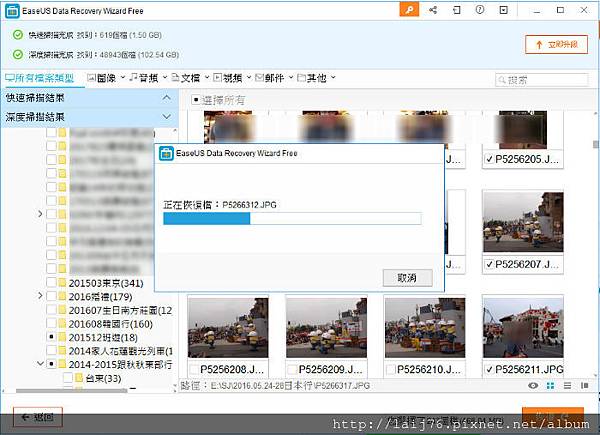The image size is (600, 435).
Task: Click the quick scan completed check icon
Action: pyautogui.click(x=18, y=35)
